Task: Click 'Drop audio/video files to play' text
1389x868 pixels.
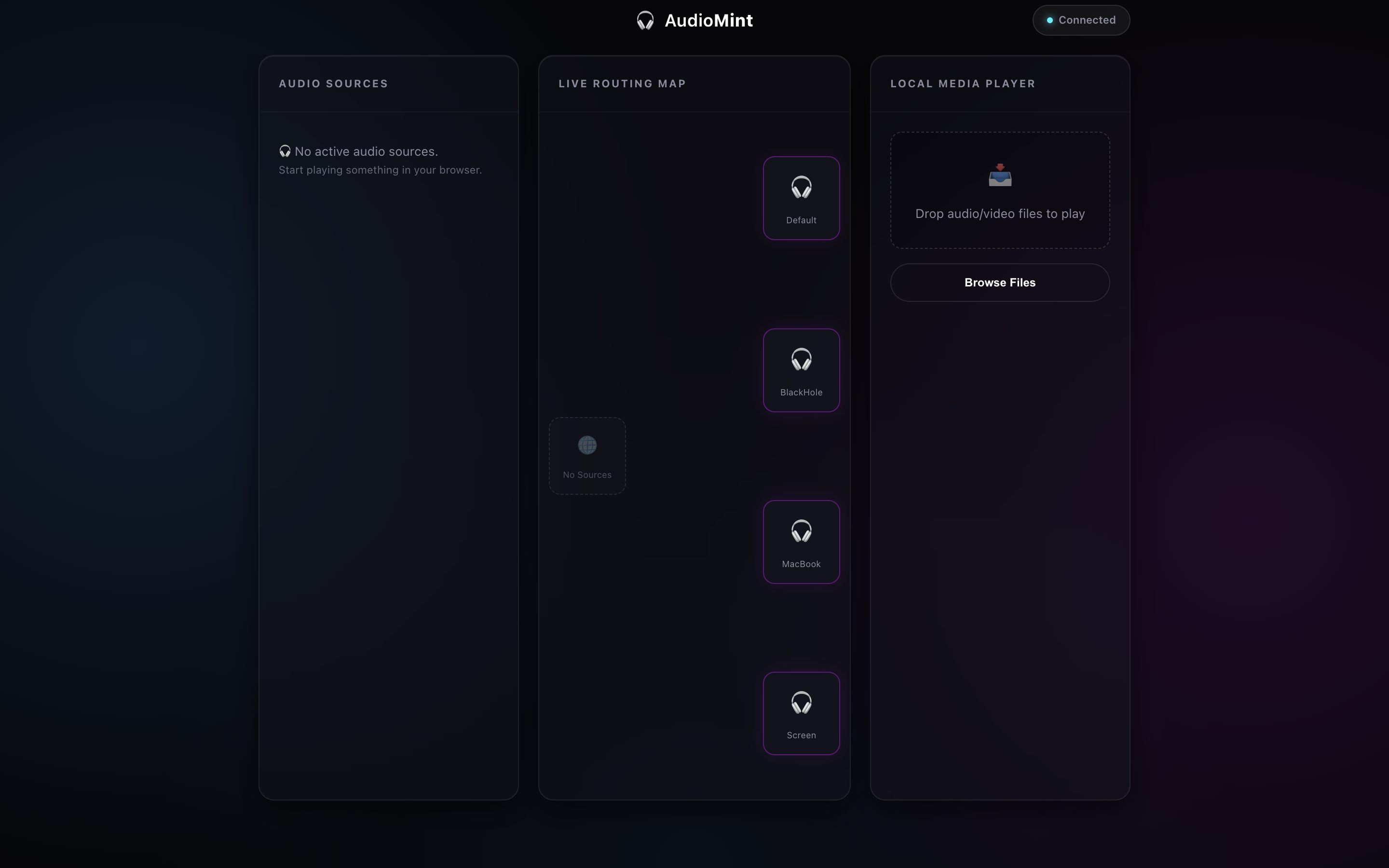Action: coord(1000,214)
